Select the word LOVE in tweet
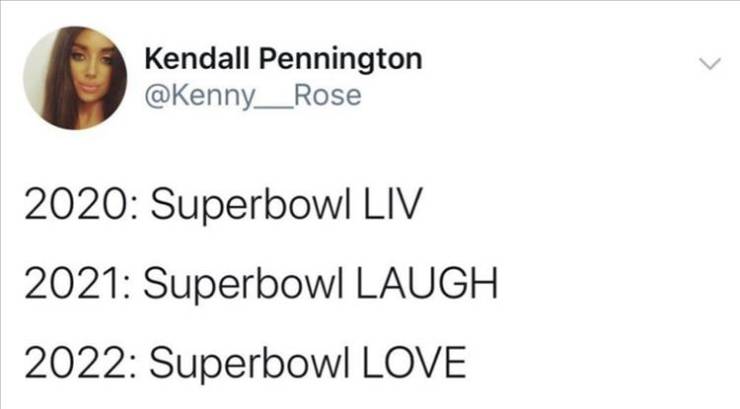The height and width of the screenshot is (409, 740). (x=414, y=362)
